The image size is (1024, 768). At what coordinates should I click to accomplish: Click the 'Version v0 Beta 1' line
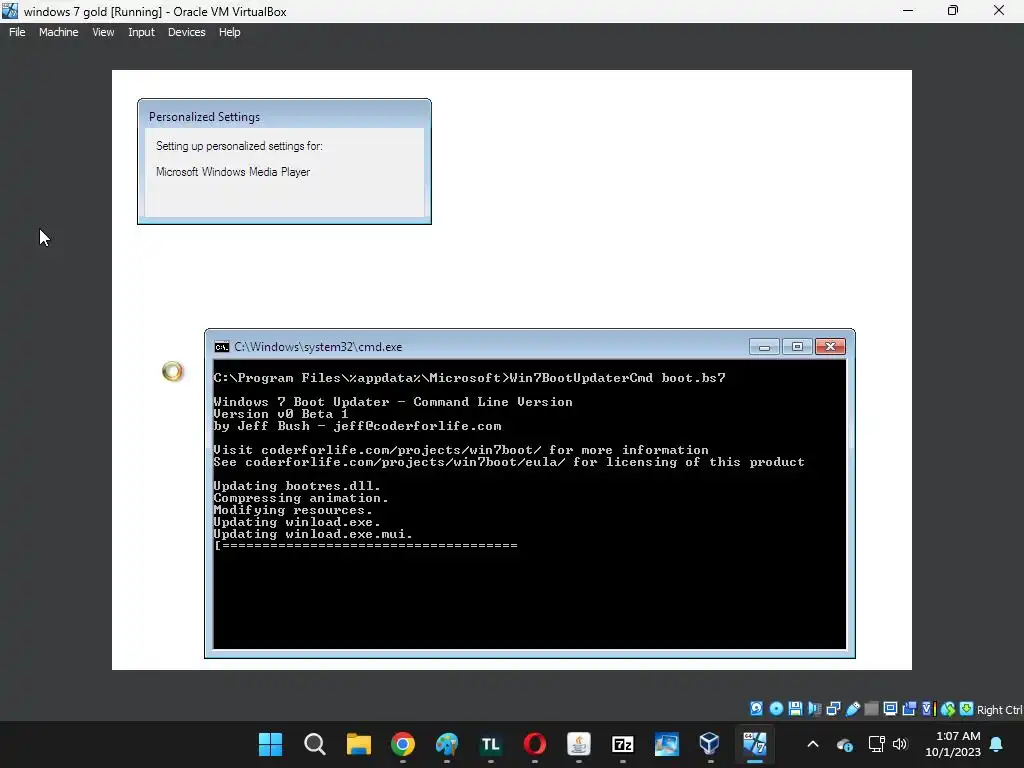tap(281, 413)
